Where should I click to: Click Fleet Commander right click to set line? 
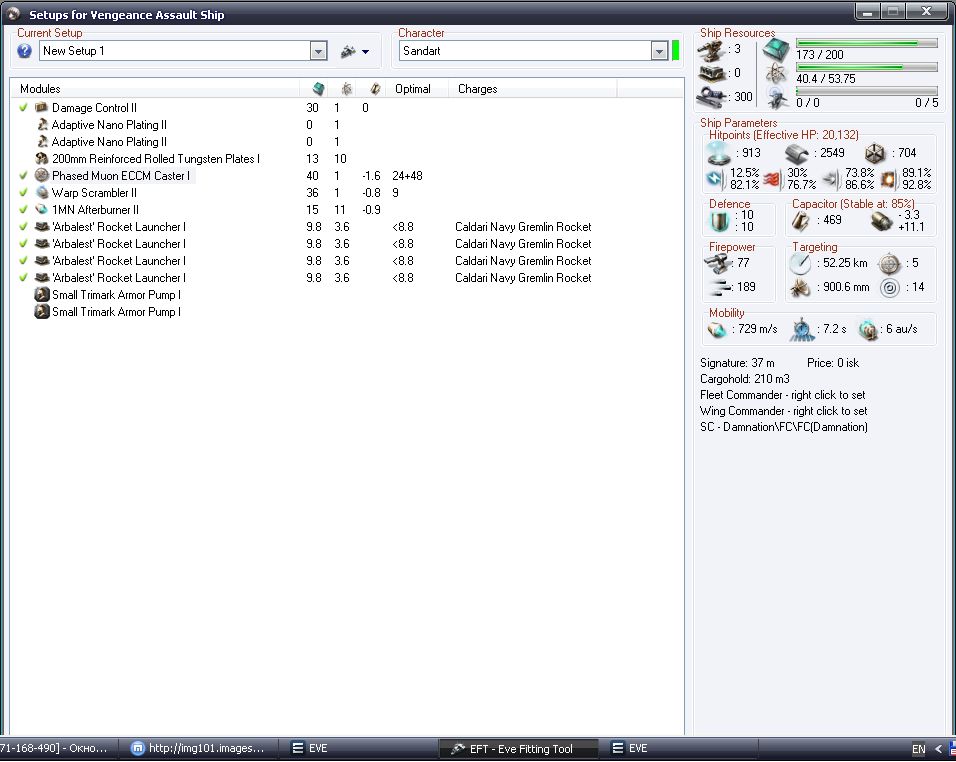click(782, 395)
